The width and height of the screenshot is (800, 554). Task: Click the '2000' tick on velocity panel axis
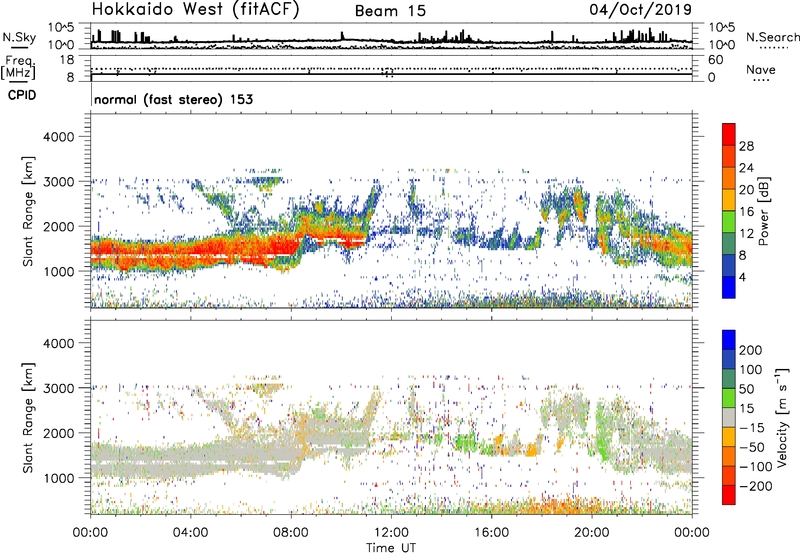[59, 433]
